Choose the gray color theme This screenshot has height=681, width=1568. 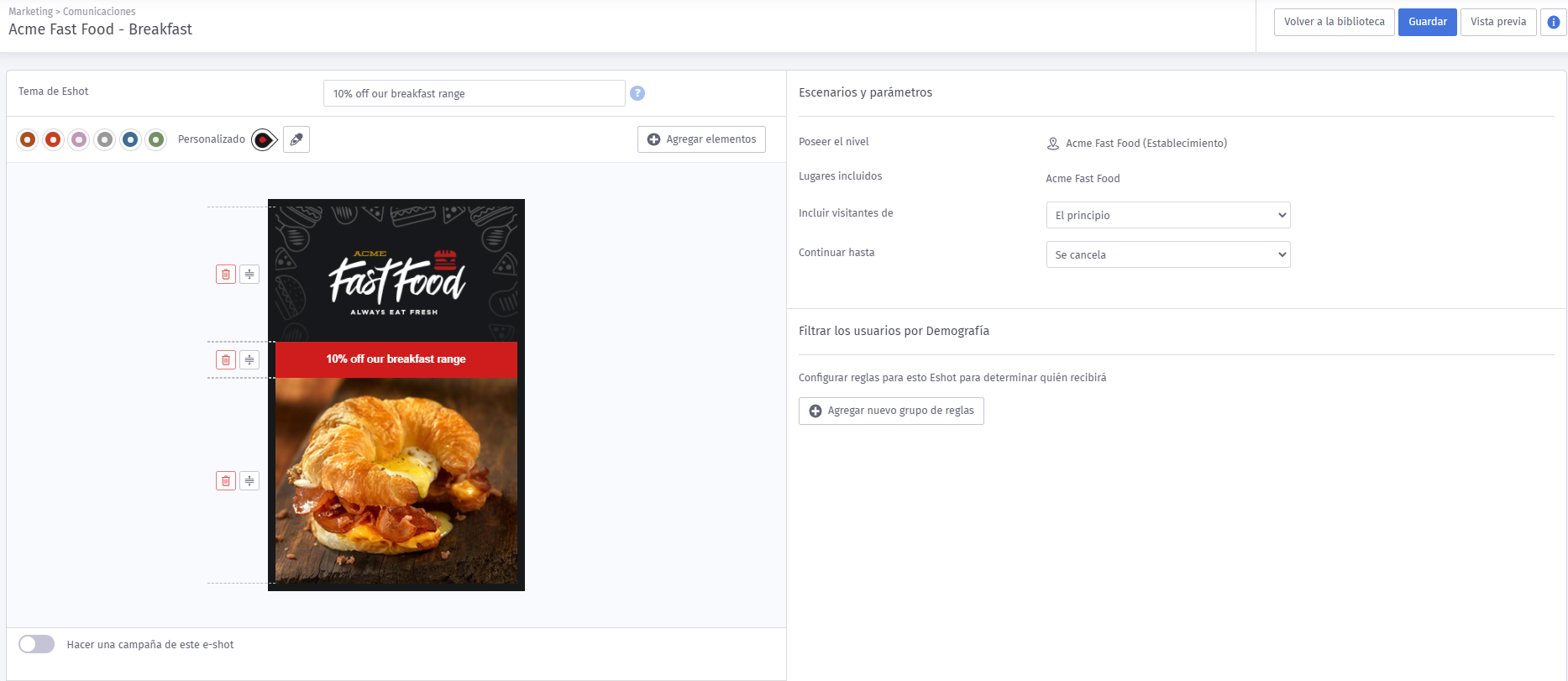point(104,139)
